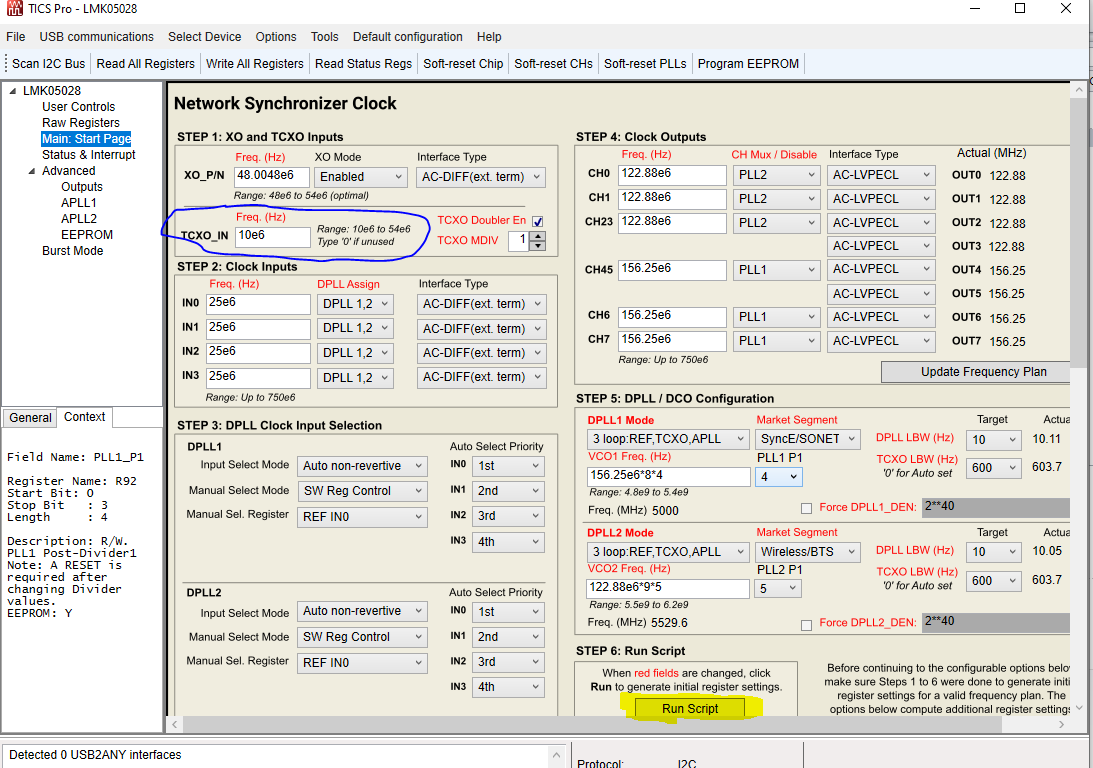Screen dimensions: 1093x768
Task: Enable the Force DPLL1_DEN checkbox
Action: click(807, 508)
